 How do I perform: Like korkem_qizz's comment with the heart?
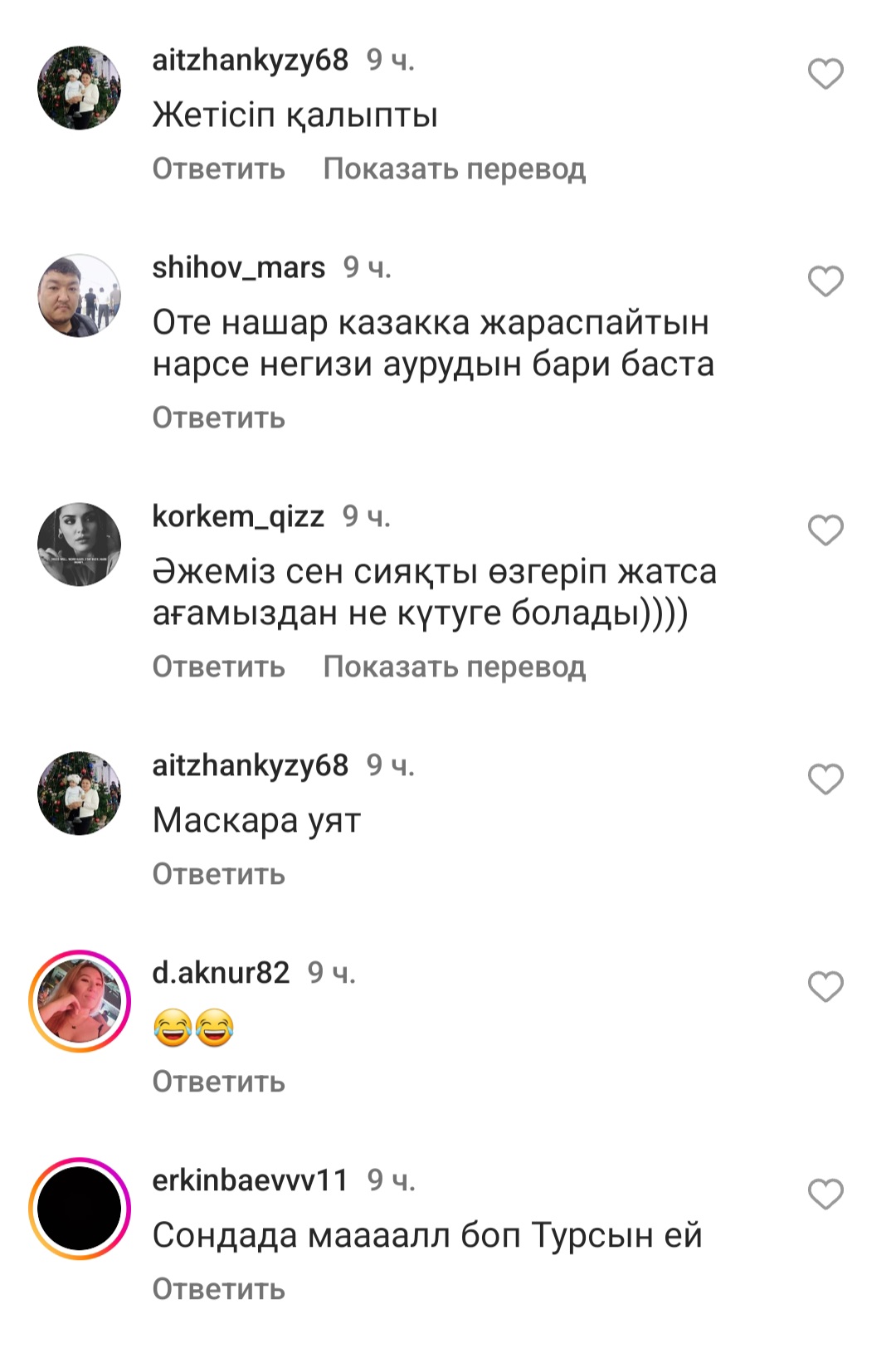(x=825, y=530)
